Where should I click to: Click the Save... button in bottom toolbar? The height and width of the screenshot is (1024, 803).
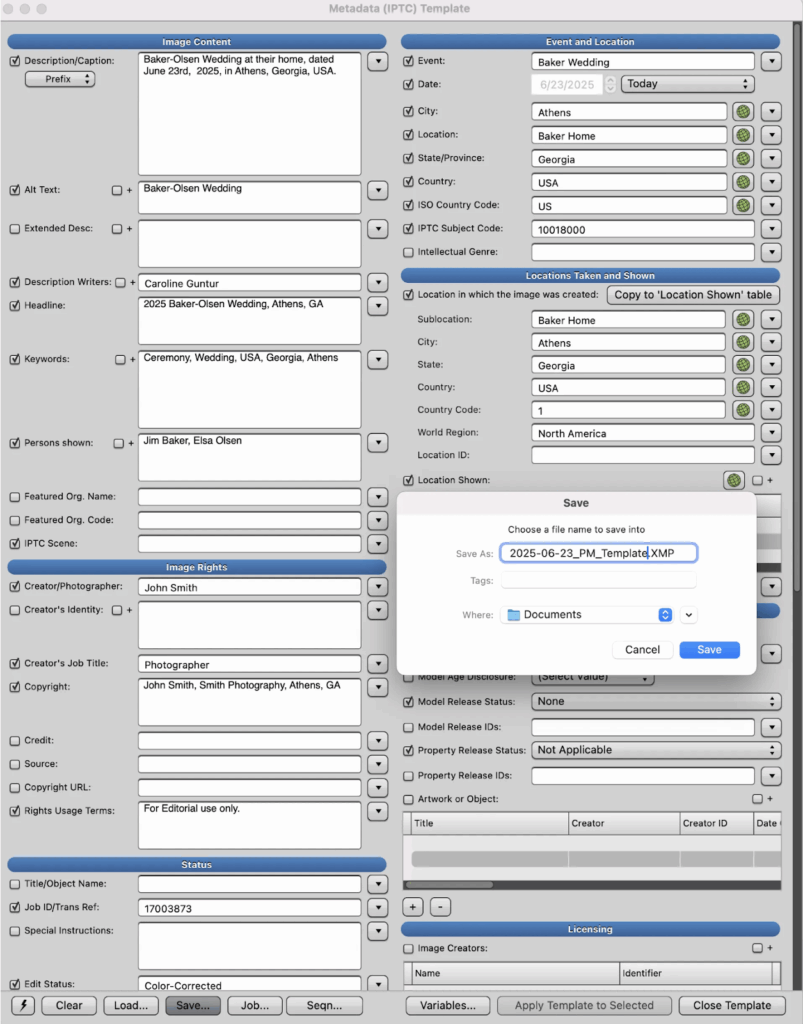(x=193, y=1005)
